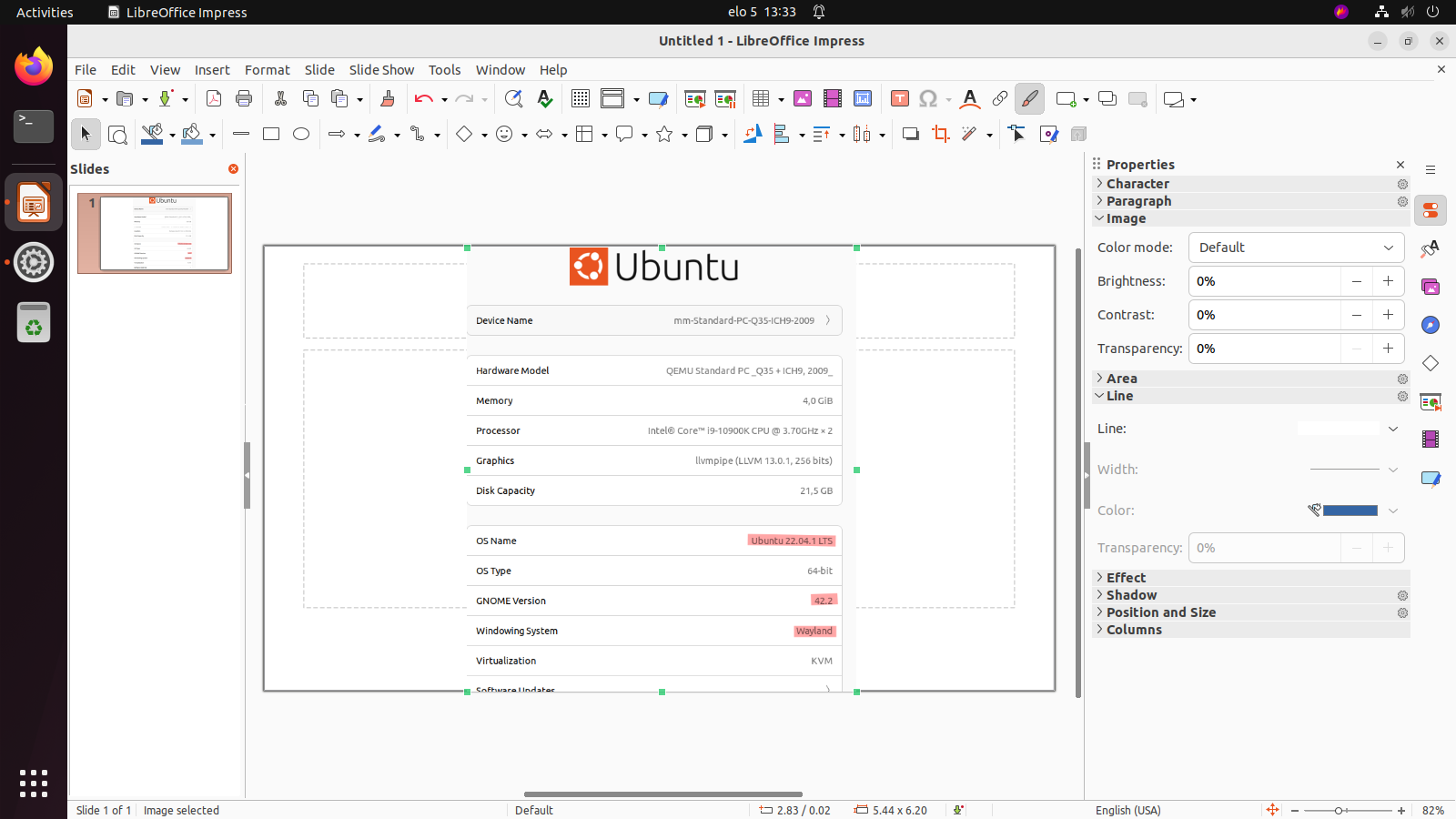Image resolution: width=1456 pixels, height=819 pixels.
Task: Open the Window menu
Action: (x=500, y=70)
